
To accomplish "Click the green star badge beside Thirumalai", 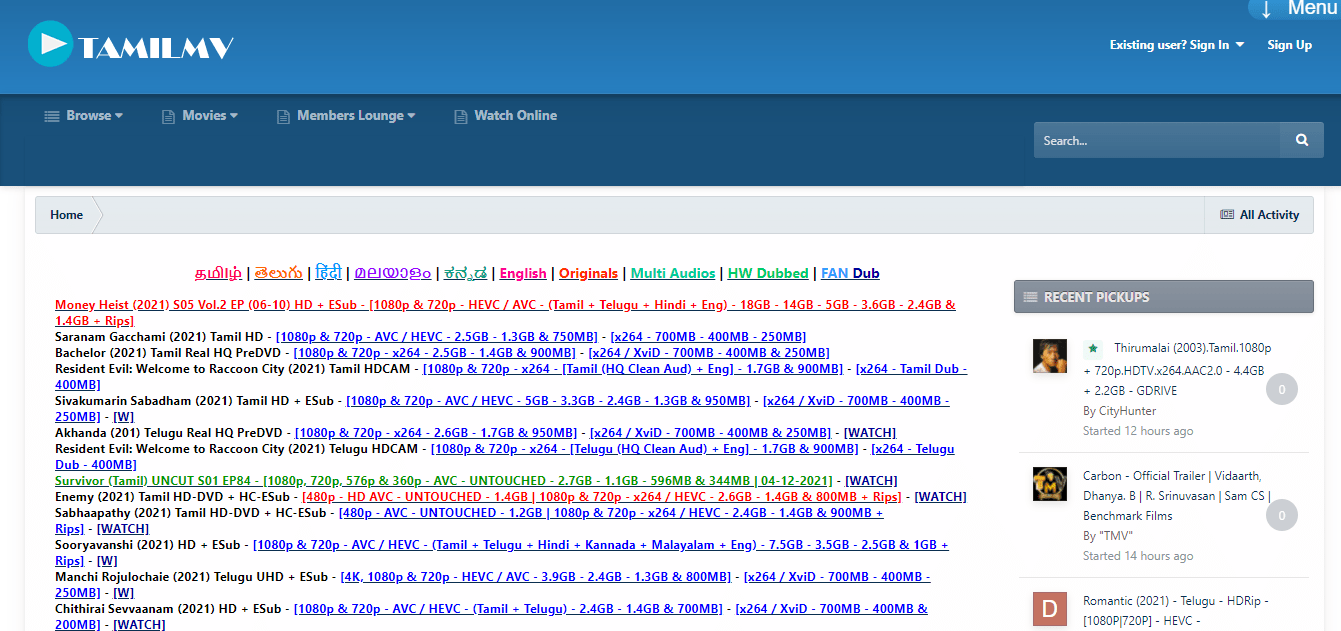I will (1093, 348).
